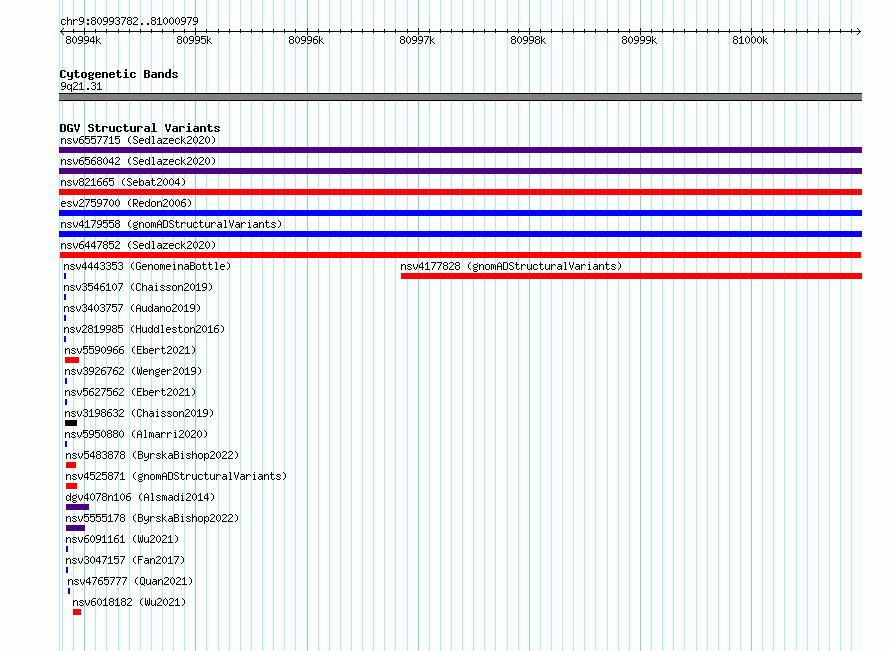This screenshot has height=651, width=890.
Task: Click nsv3926762 (Wenger2019) label
Action: click(133, 371)
